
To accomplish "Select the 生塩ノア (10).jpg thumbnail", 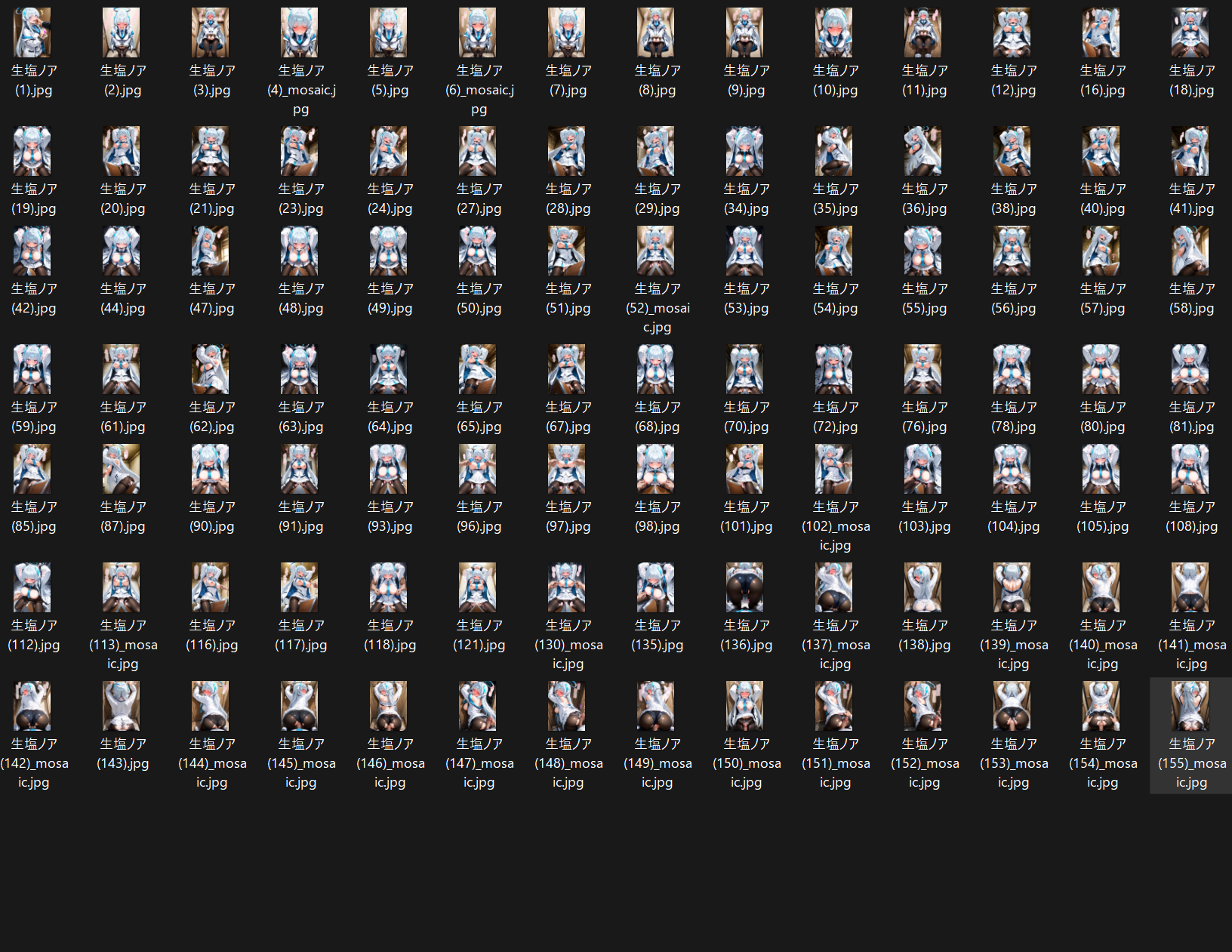I will click(x=835, y=32).
